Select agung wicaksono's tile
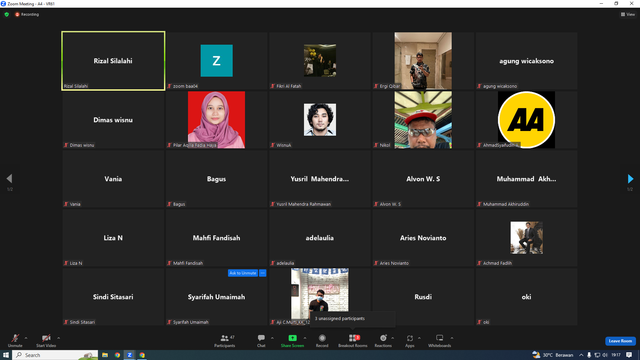This screenshot has width=640, height=360. (526, 60)
